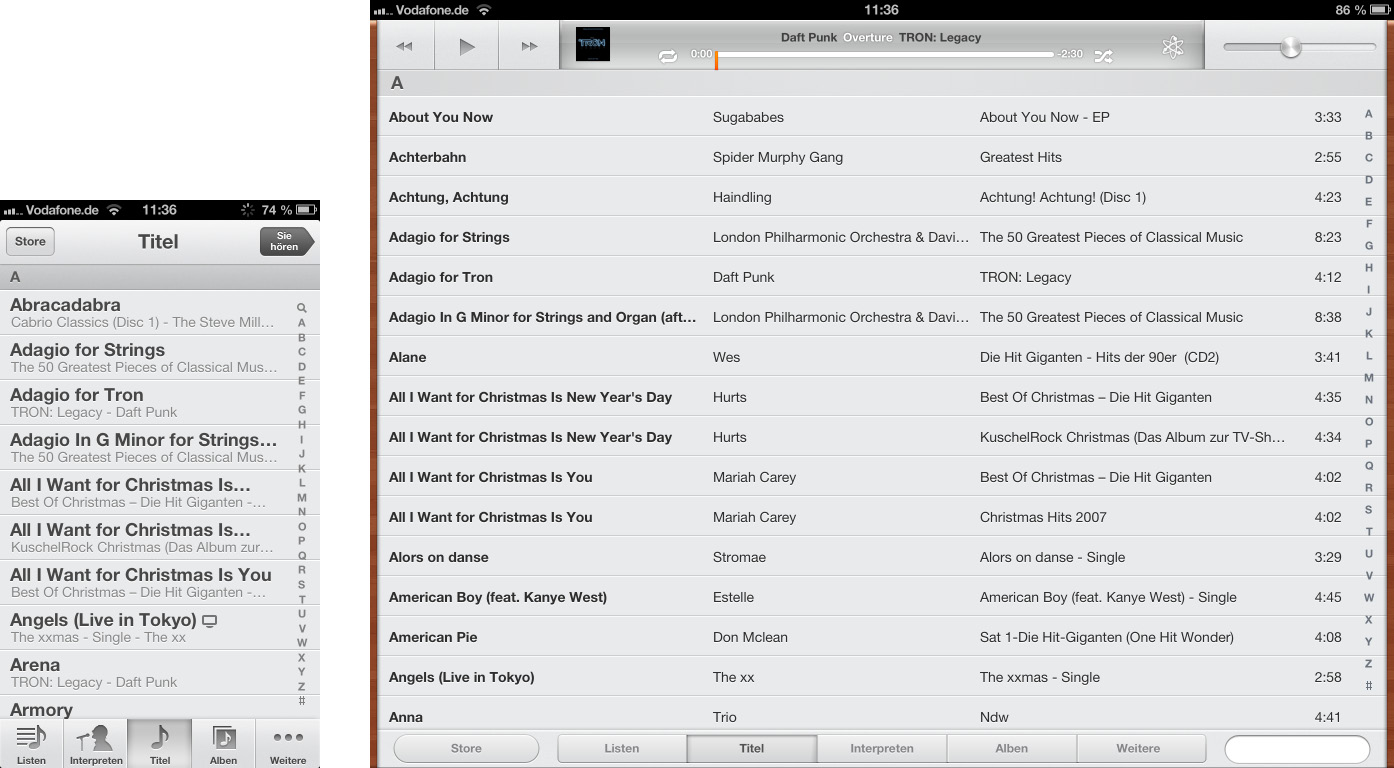Select Abracadabra in iPhone list

pos(145,312)
